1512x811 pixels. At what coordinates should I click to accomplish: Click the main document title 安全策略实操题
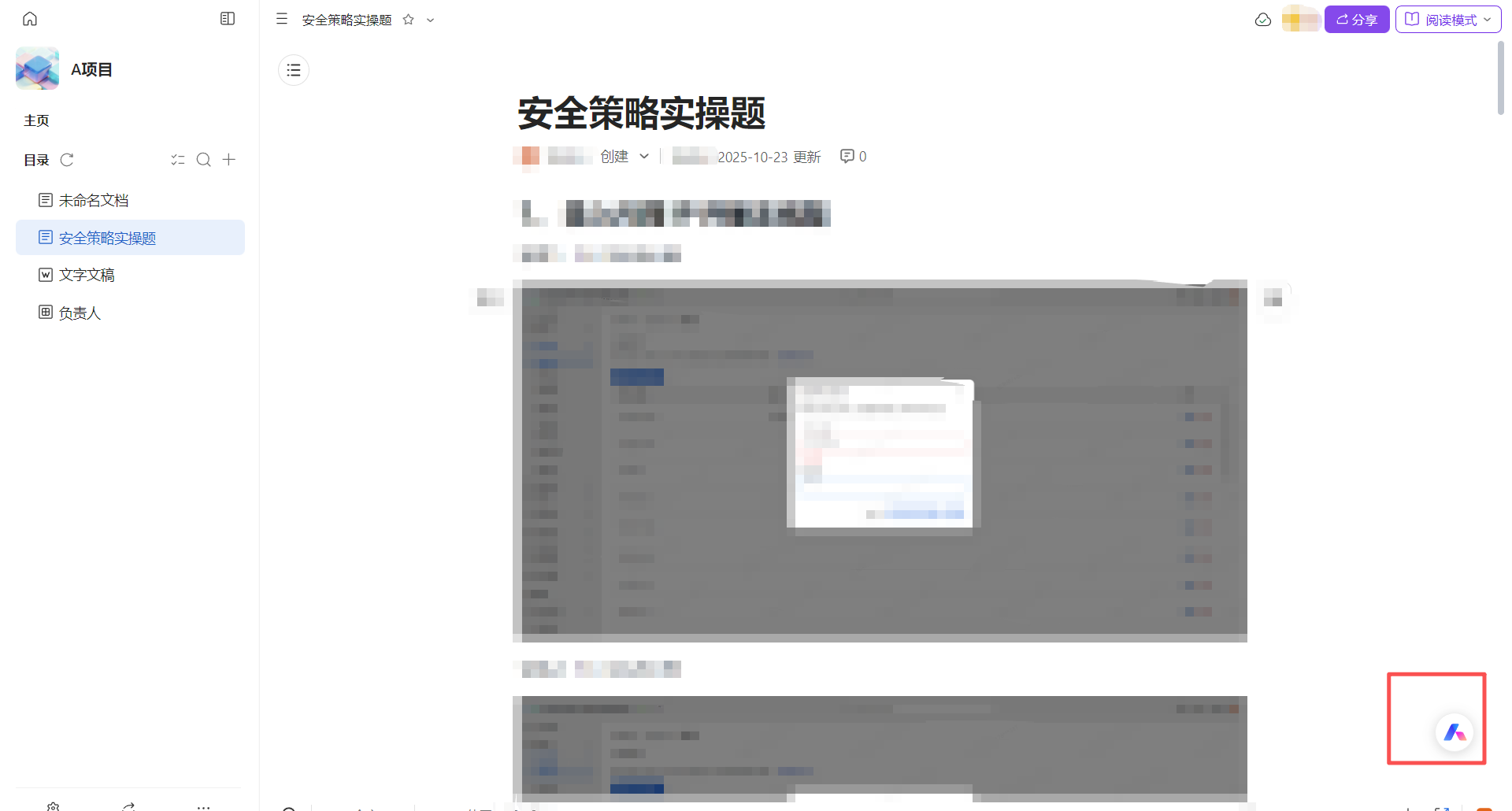[x=642, y=113]
